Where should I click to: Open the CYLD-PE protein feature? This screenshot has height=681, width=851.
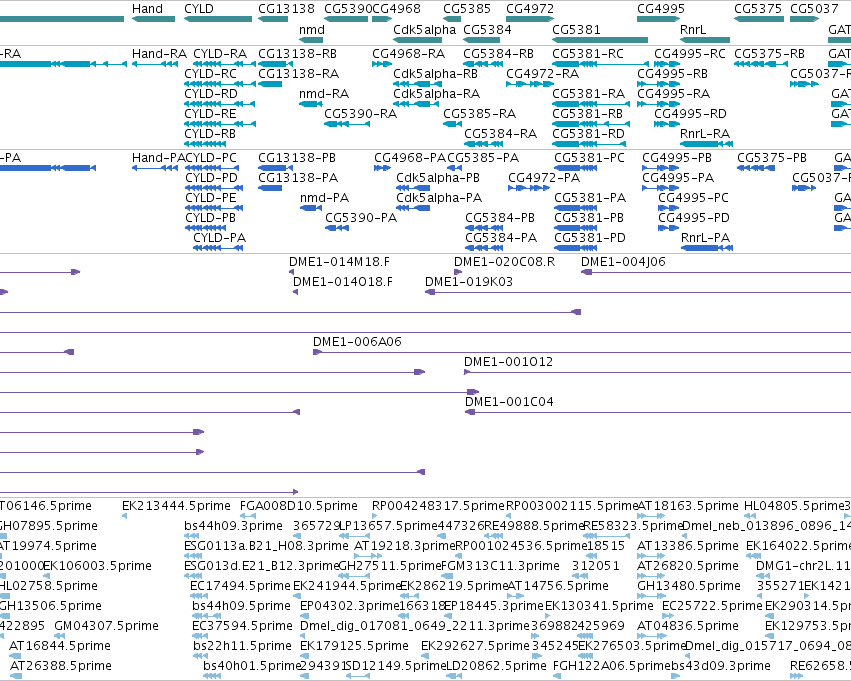(x=214, y=208)
